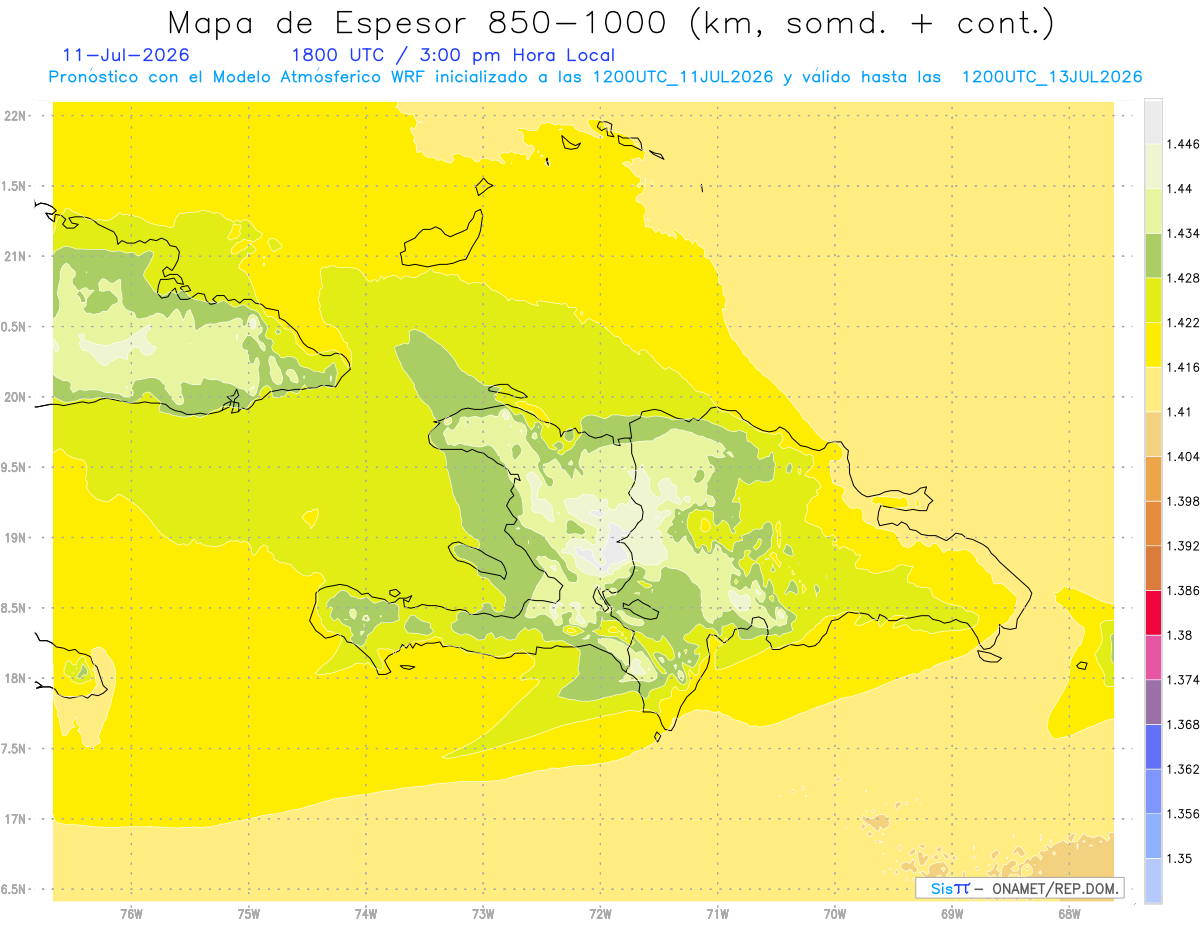Viewport: 1200px width, 927px height.
Task: Click the legend value "1.416"
Action: tap(1183, 367)
